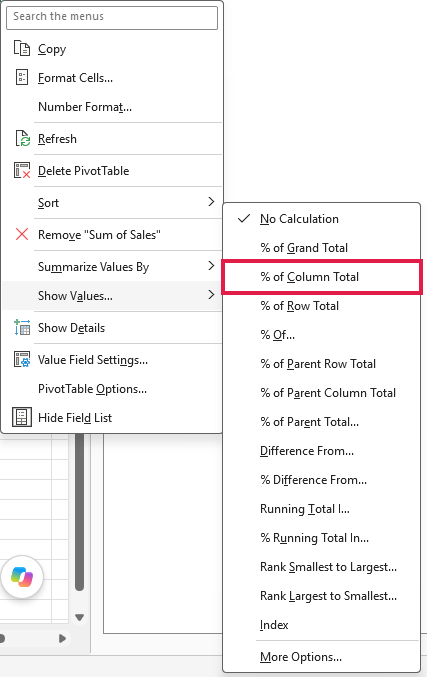Viewport: 427px width, 677px height.
Task: Select Running Total In option
Action: click(x=305, y=509)
